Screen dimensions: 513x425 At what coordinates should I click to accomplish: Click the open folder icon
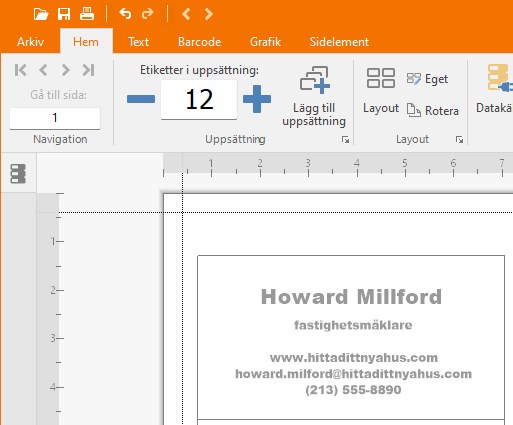pos(41,14)
